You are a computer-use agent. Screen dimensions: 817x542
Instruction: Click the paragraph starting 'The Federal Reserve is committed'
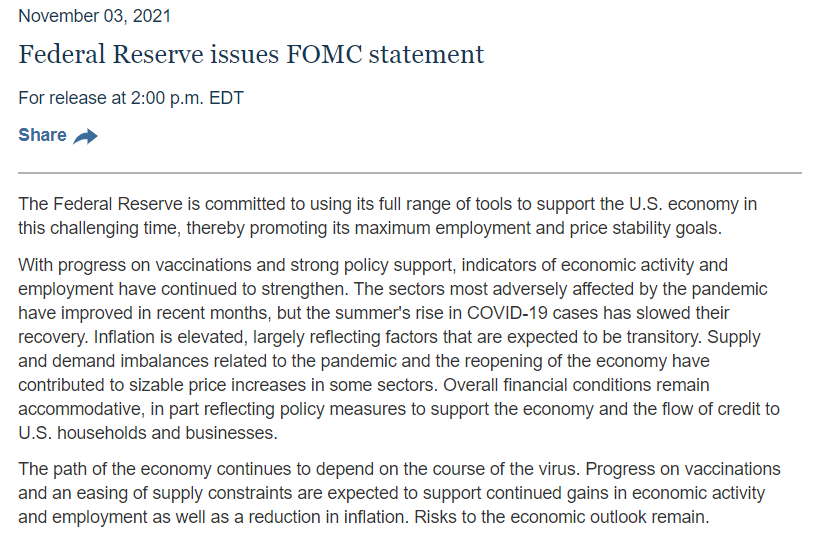click(388, 216)
